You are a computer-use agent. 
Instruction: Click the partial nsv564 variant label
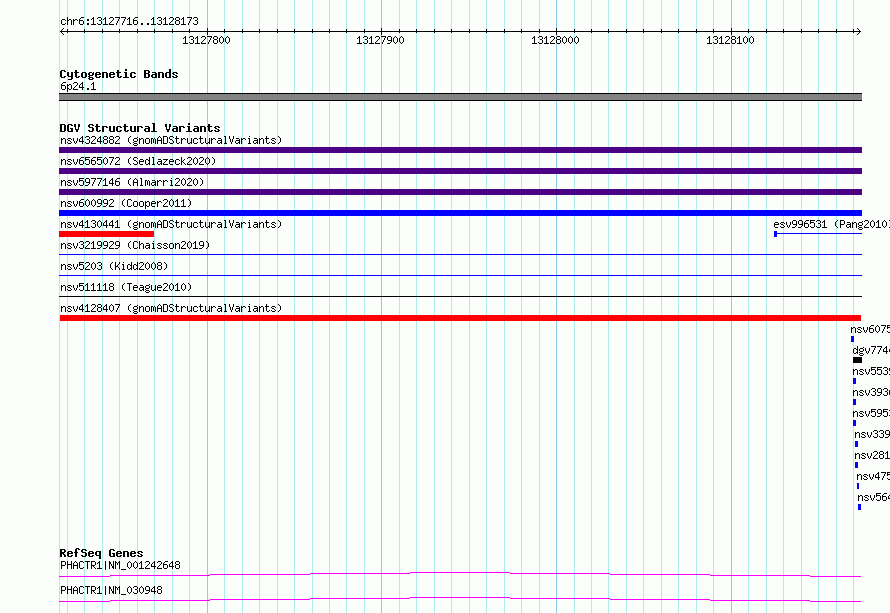pyautogui.click(x=874, y=497)
